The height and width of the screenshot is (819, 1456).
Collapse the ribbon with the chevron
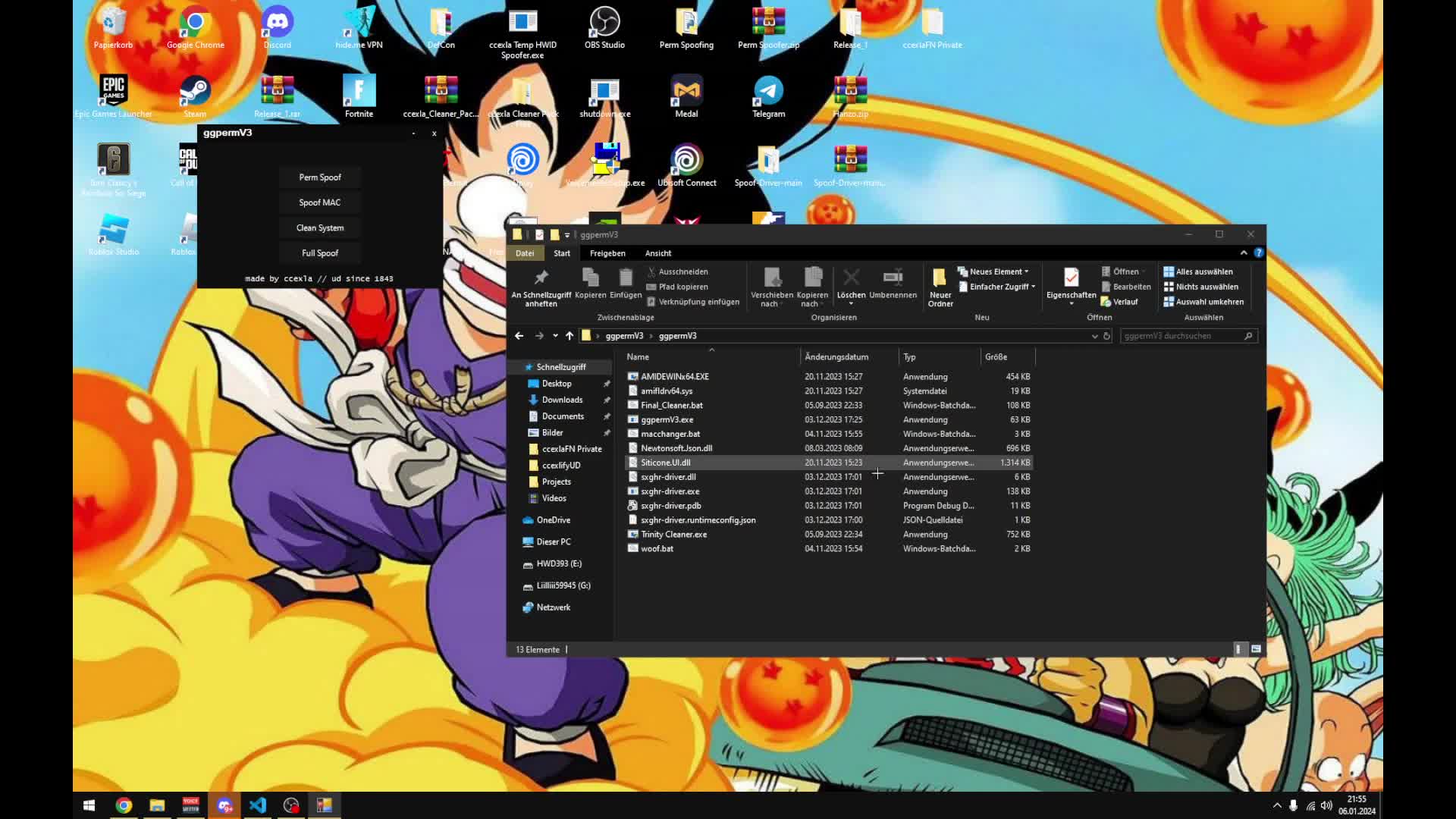pos(1244,253)
